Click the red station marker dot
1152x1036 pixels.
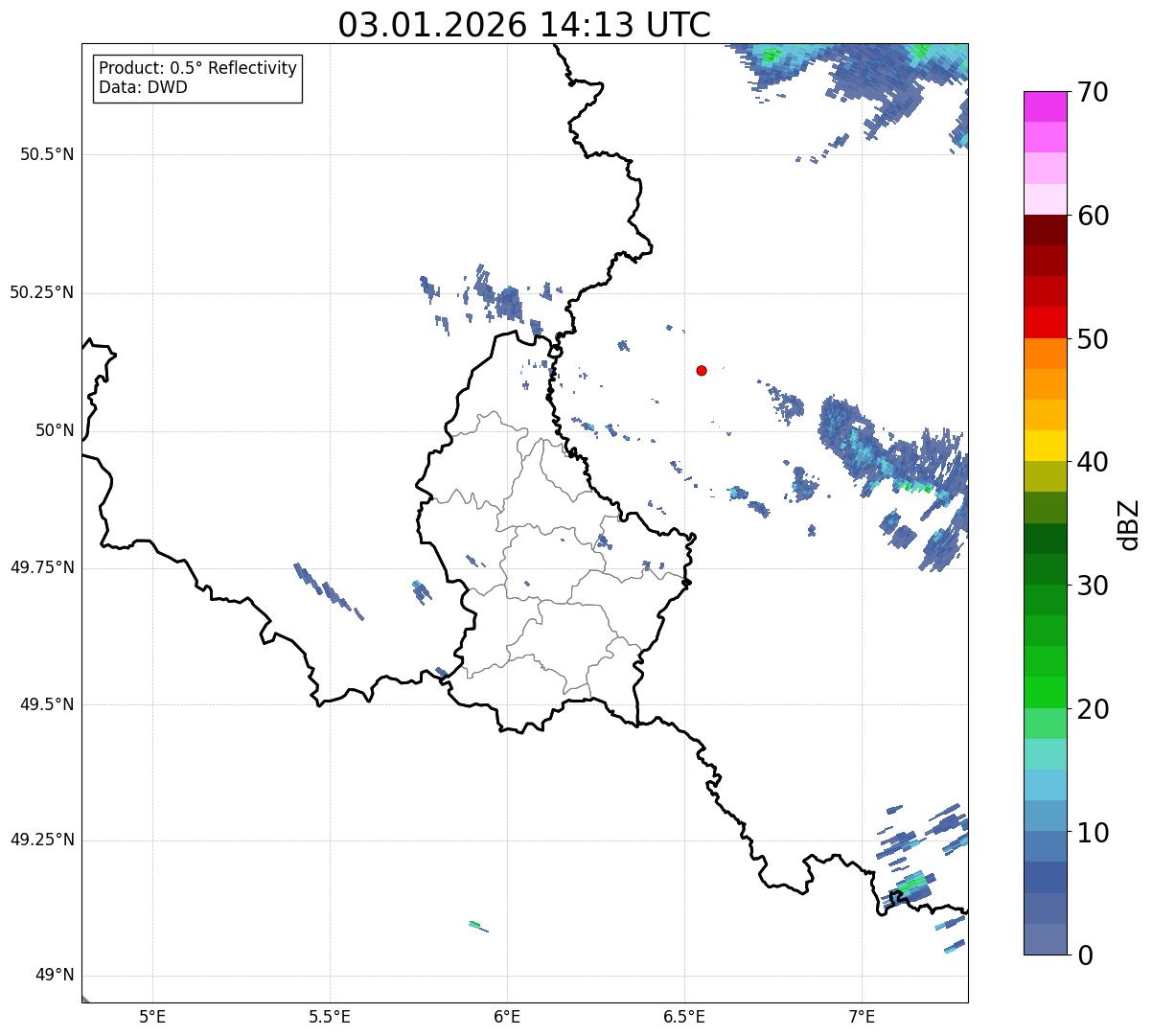pyautogui.click(x=702, y=370)
